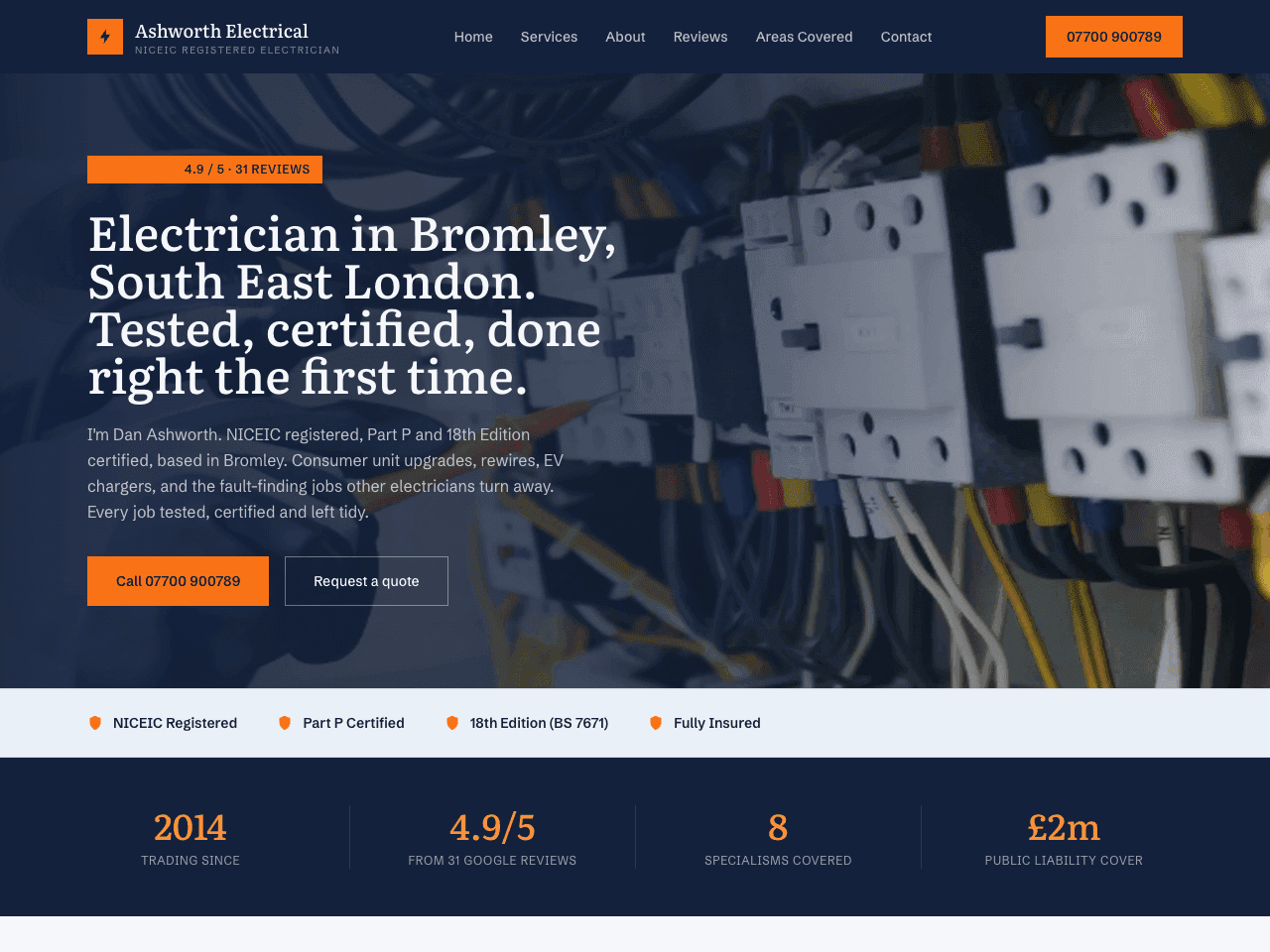Click the NICEIC Registered shield icon
Image resolution: width=1270 pixels, height=952 pixels.
click(95, 723)
